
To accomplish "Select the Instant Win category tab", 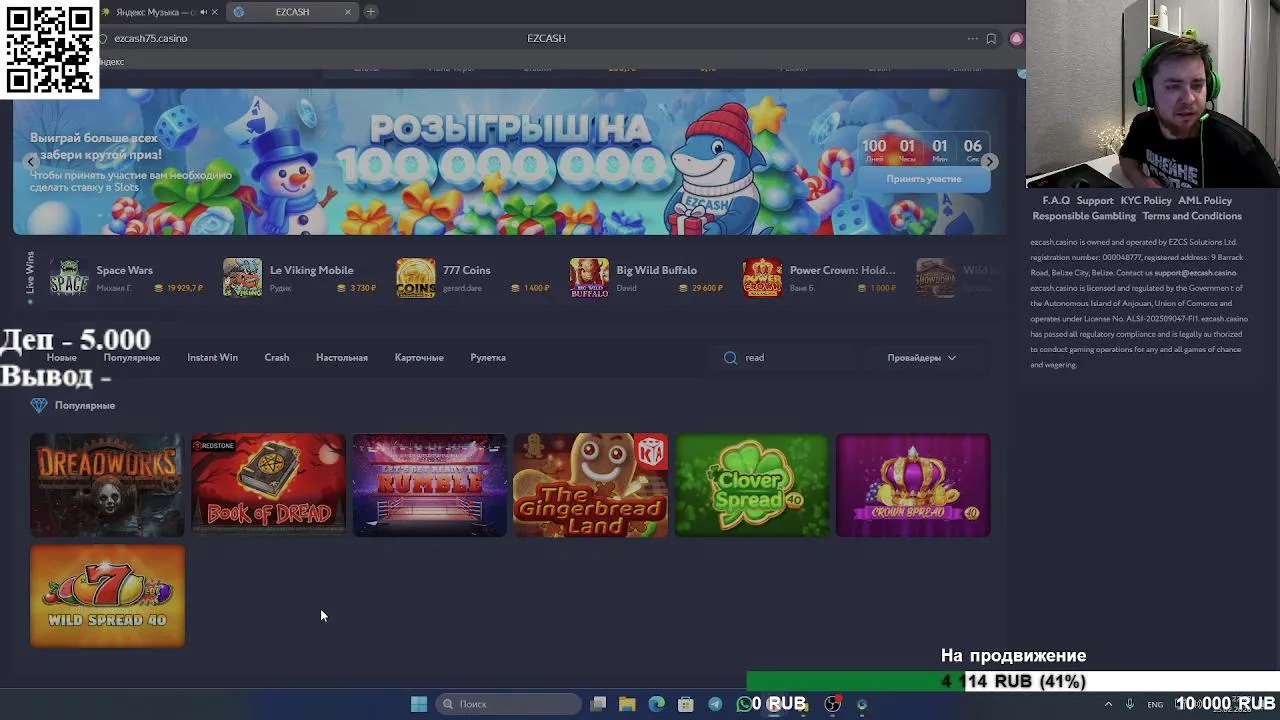I will pos(212,358).
